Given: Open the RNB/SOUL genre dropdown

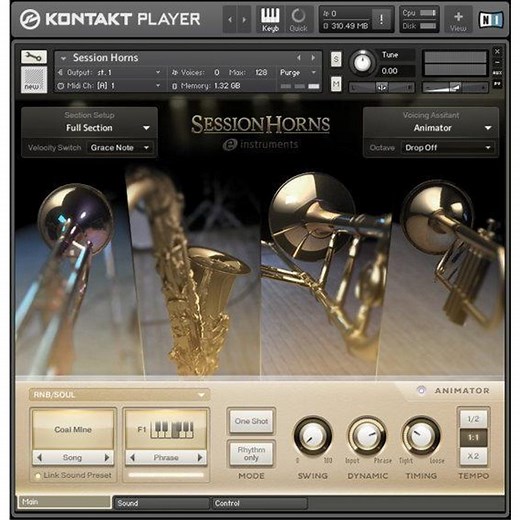Looking at the screenshot, I should pos(119,395).
